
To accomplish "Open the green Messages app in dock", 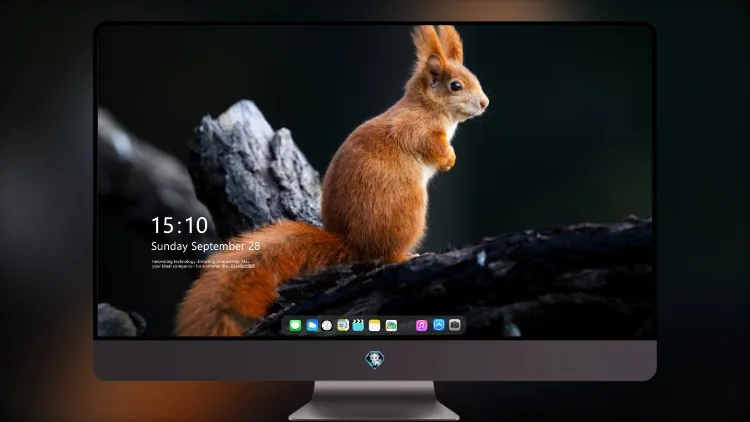I will click(295, 325).
